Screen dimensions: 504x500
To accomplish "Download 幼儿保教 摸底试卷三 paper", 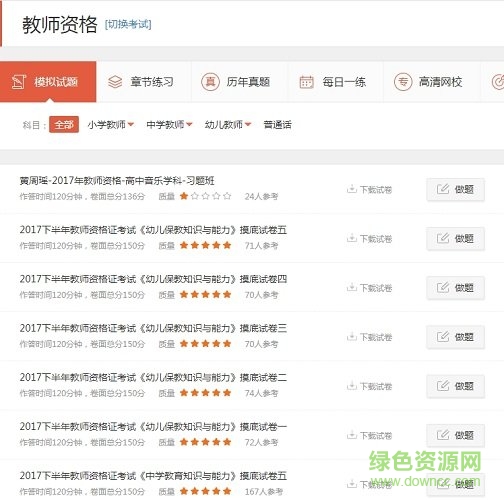I will click(369, 337).
